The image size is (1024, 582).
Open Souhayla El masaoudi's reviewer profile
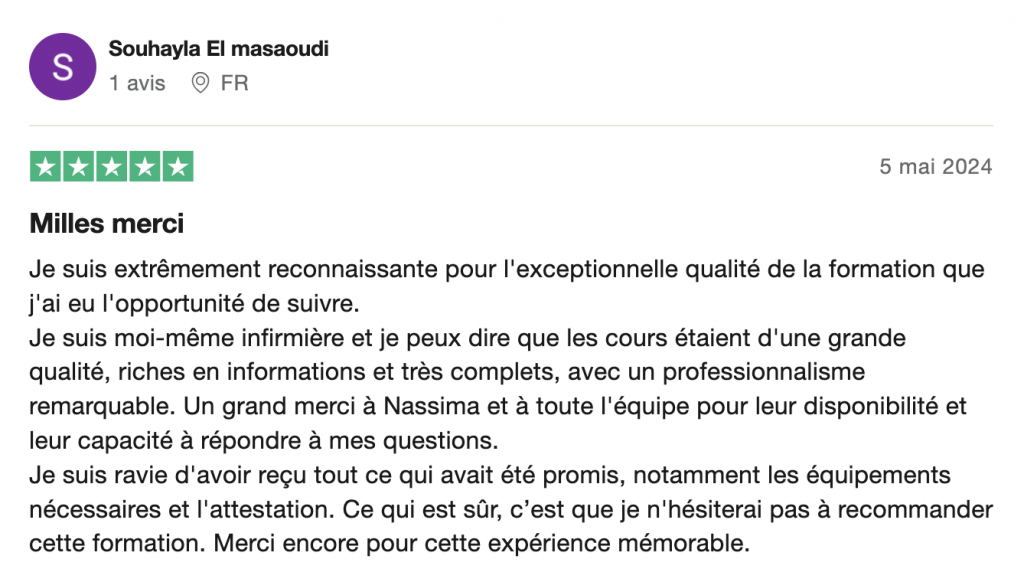tap(218, 49)
